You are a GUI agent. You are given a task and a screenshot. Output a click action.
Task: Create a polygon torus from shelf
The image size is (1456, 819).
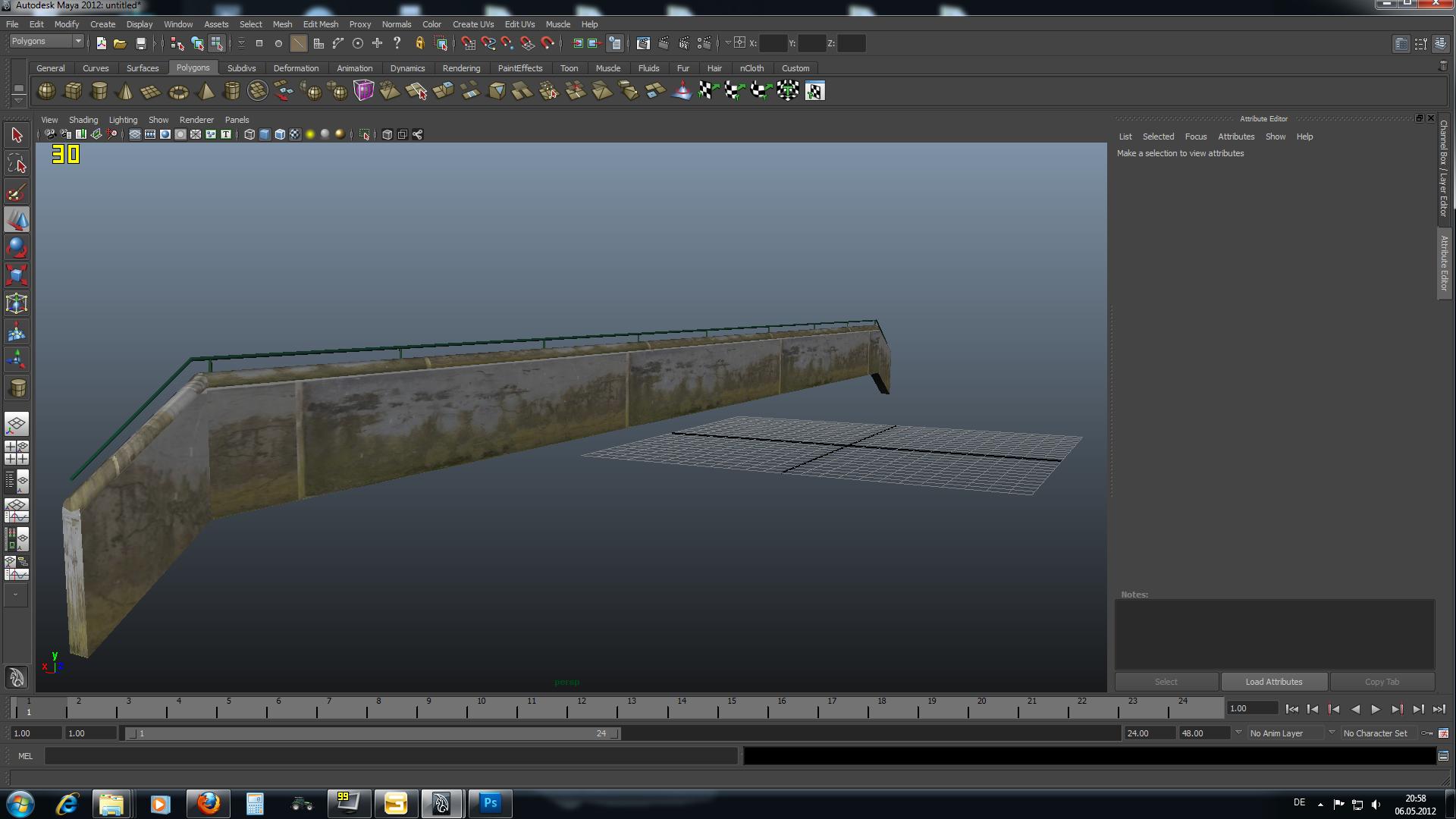pos(178,91)
